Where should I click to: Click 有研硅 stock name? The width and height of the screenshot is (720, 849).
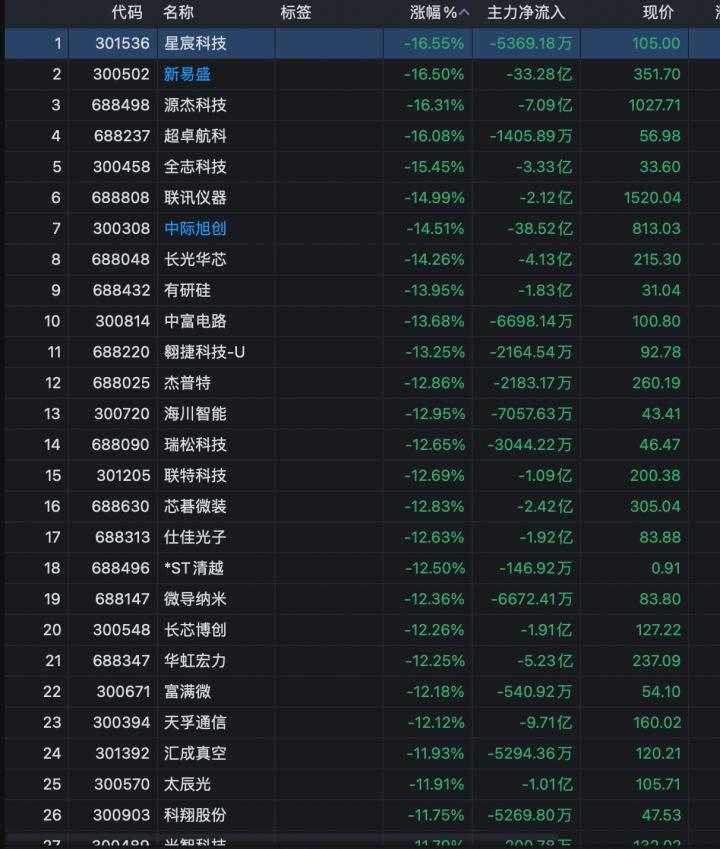point(187,290)
